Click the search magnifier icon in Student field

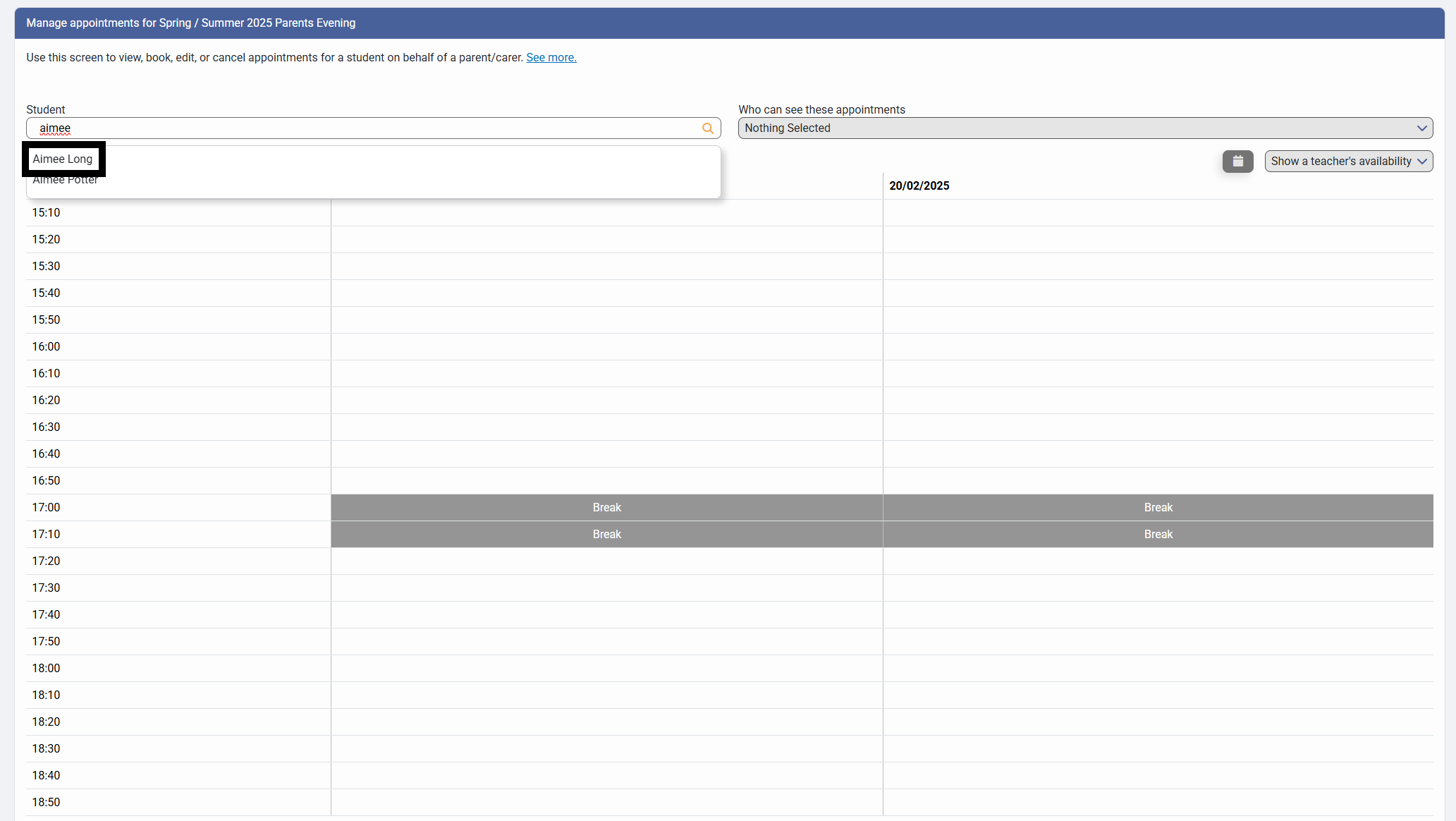tap(707, 128)
